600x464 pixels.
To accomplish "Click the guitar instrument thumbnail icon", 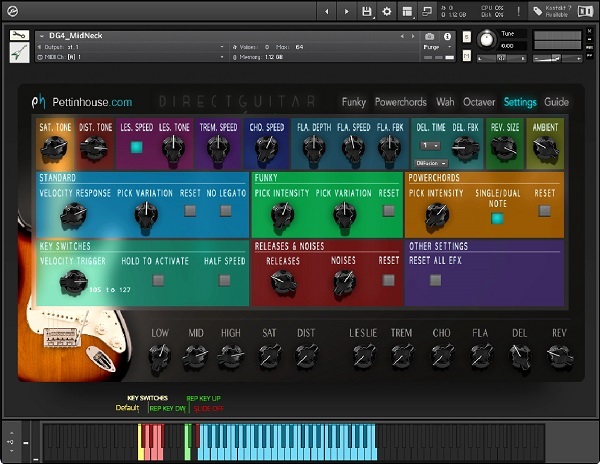I will coord(19,52).
